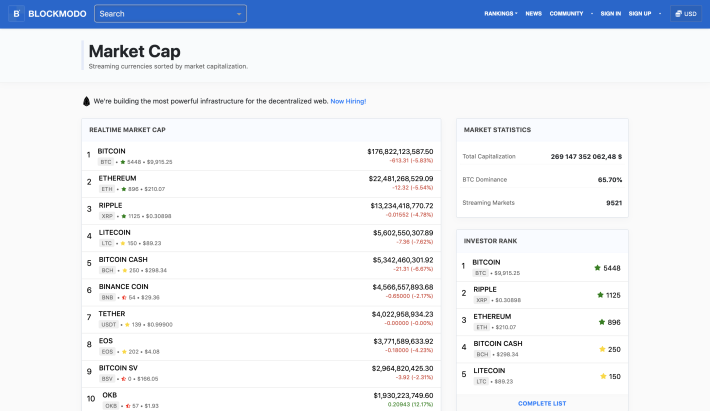
Task: Click the green star beside Bitcoin 5448 in the market cap list
Action: (x=123, y=162)
